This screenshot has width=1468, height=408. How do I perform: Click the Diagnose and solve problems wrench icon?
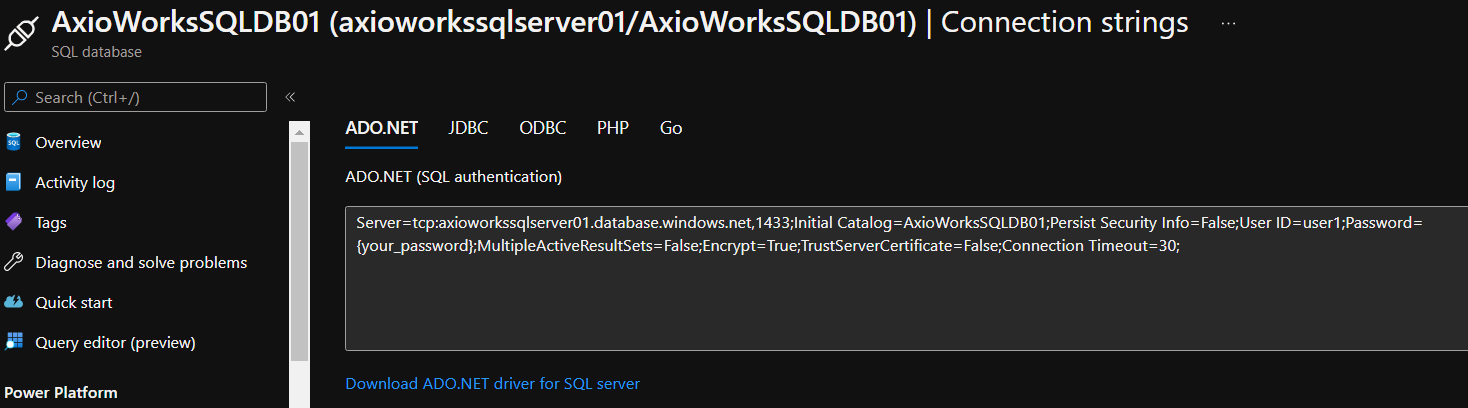click(13, 262)
